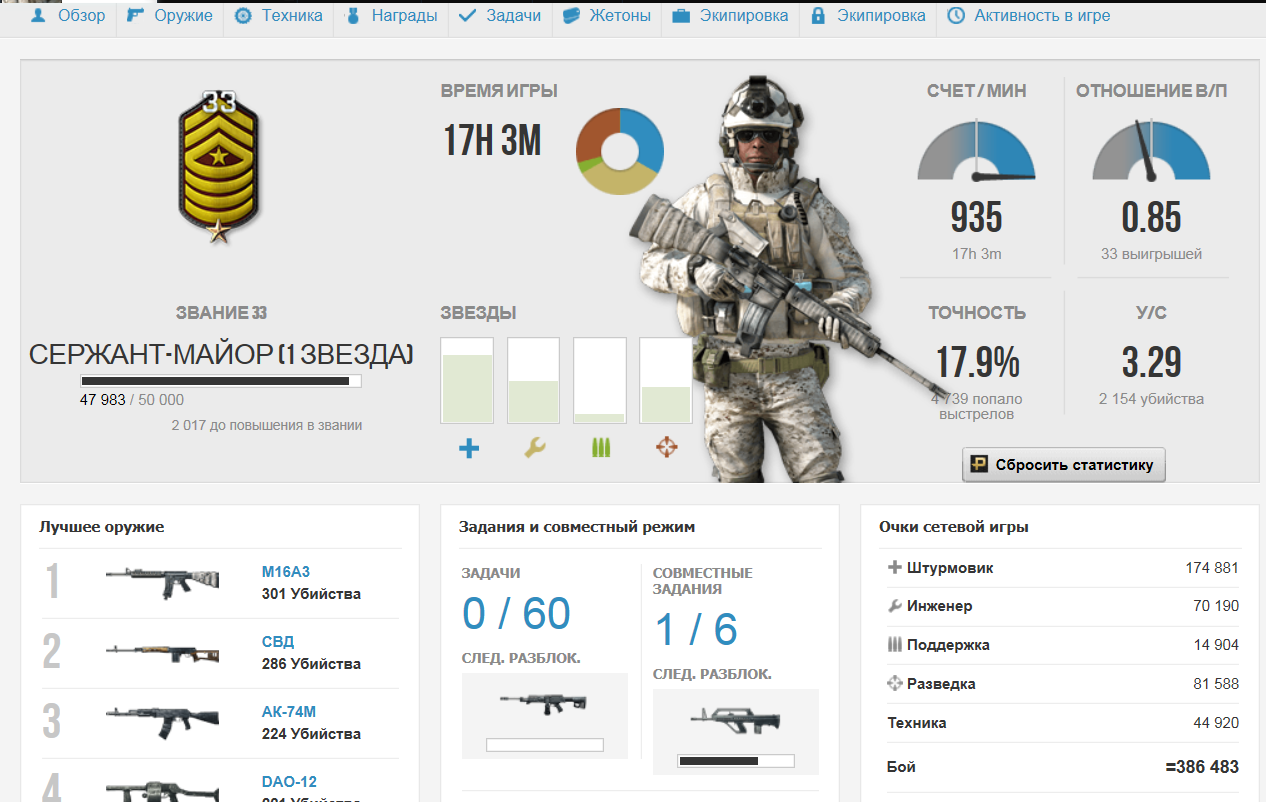Select the Задачи tab

click(499, 16)
